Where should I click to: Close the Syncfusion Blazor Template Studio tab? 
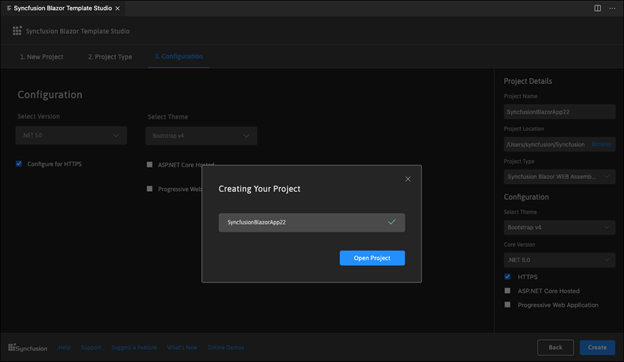pos(117,8)
